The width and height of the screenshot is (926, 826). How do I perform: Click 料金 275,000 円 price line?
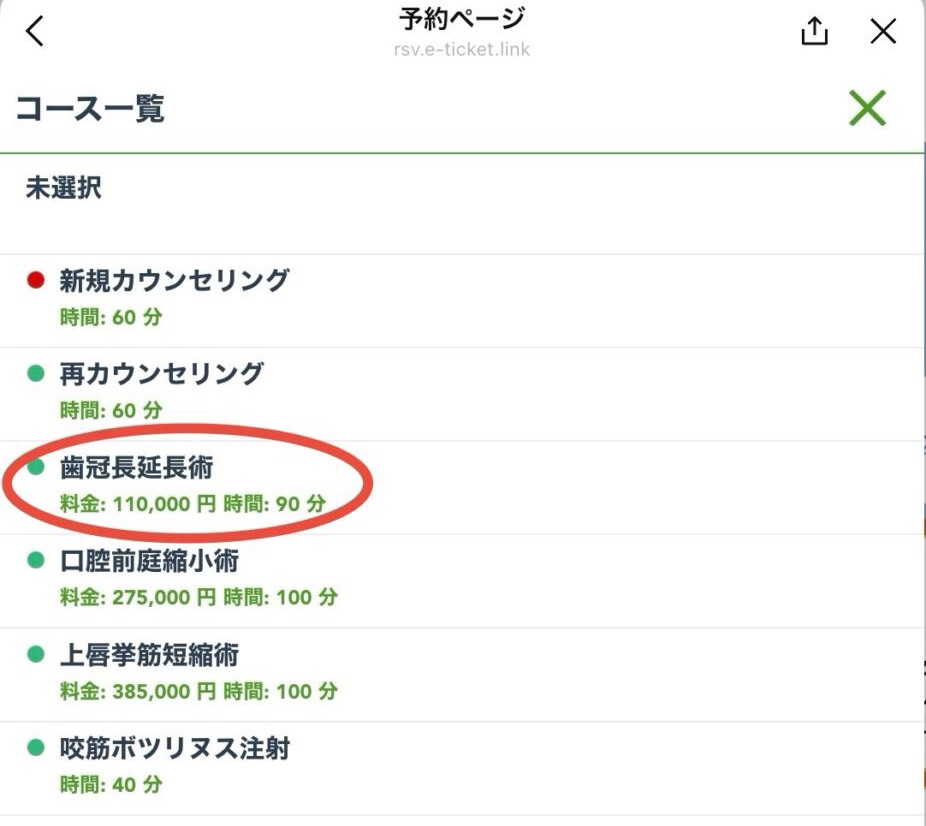click(x=199, y=598)
